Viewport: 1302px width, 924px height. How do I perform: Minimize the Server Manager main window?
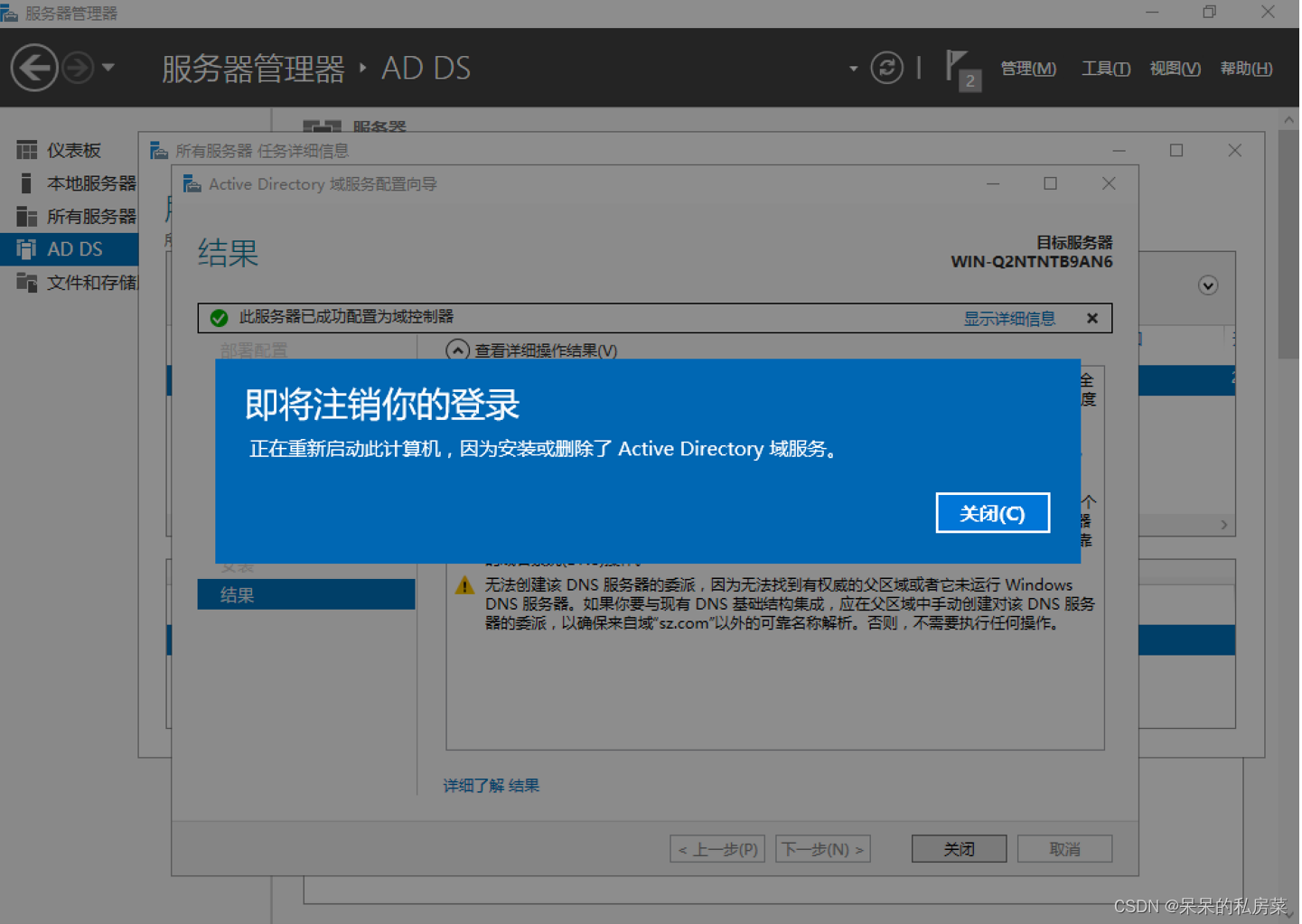[x=1152, y=13]
